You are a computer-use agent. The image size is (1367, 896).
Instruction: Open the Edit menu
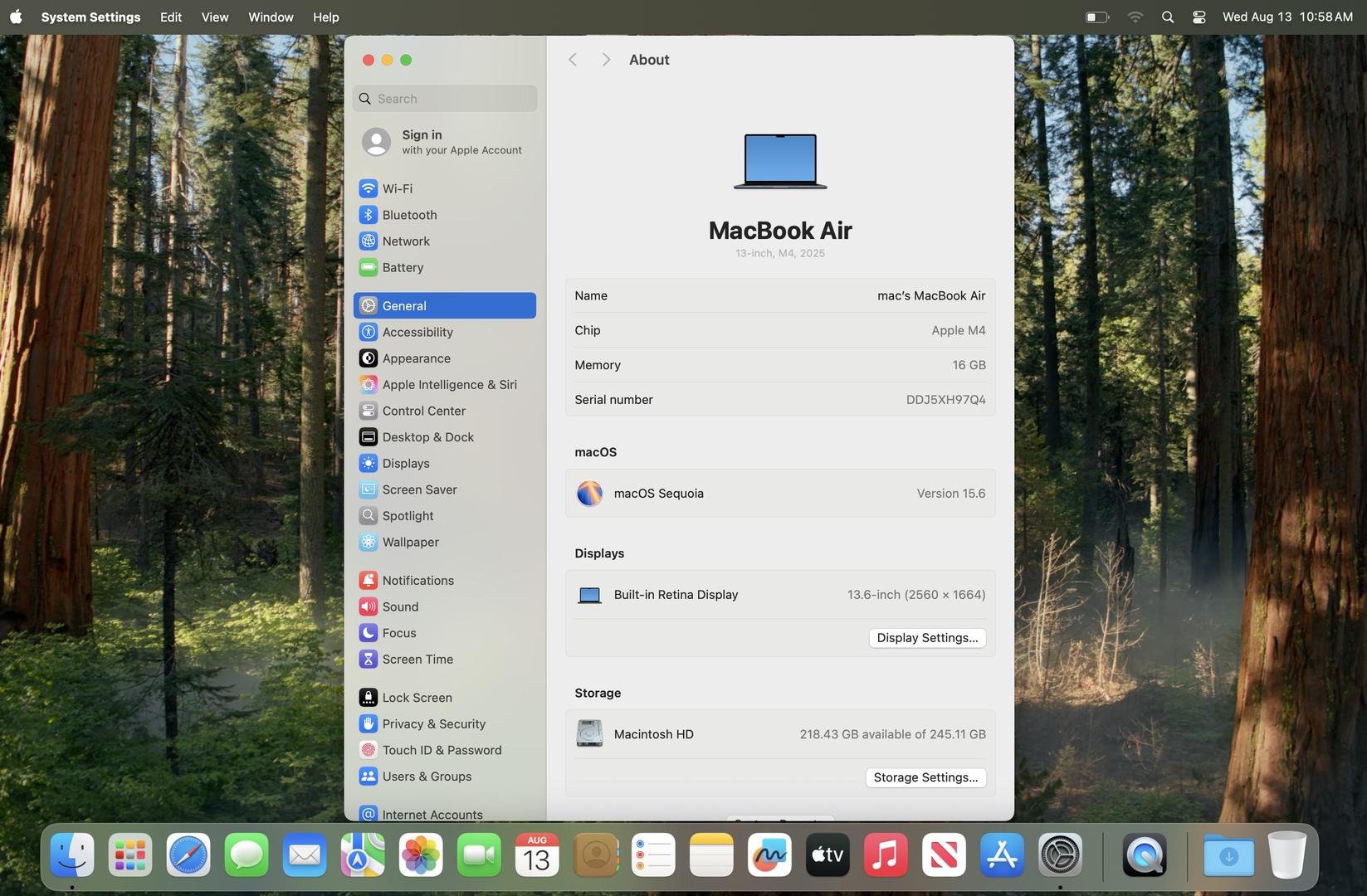[171, 17]
